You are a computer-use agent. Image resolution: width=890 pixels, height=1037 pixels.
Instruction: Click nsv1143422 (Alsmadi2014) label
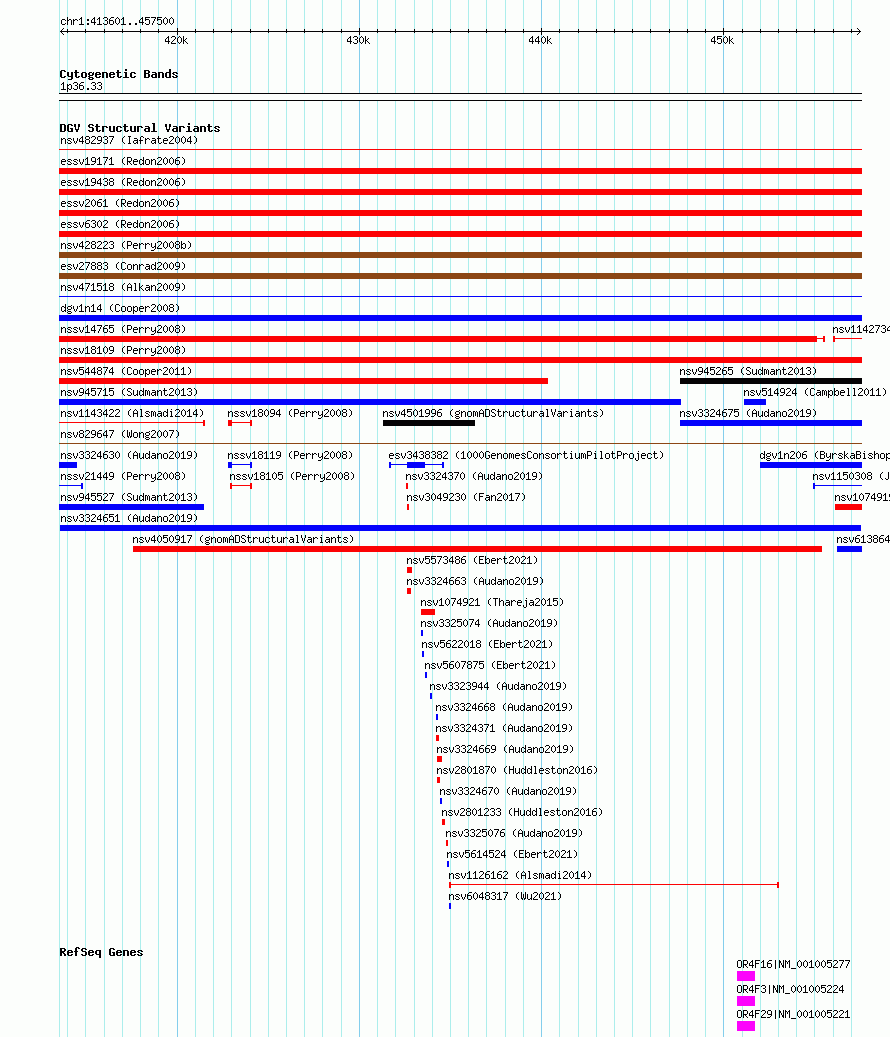tap(132, 413)
